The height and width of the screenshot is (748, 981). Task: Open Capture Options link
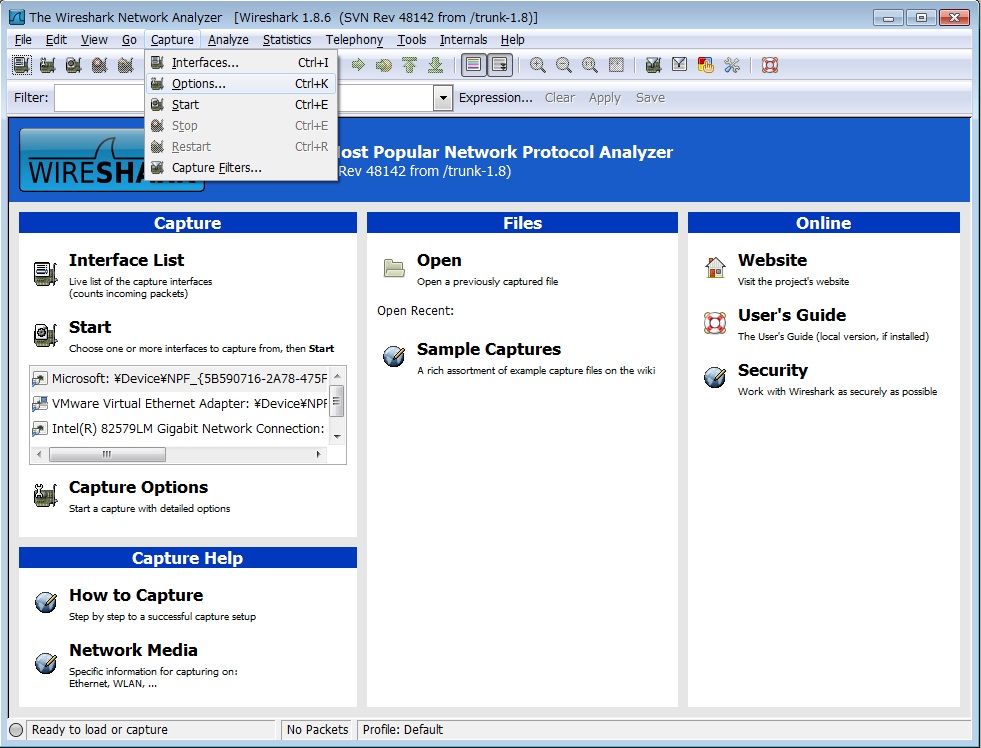138,487
